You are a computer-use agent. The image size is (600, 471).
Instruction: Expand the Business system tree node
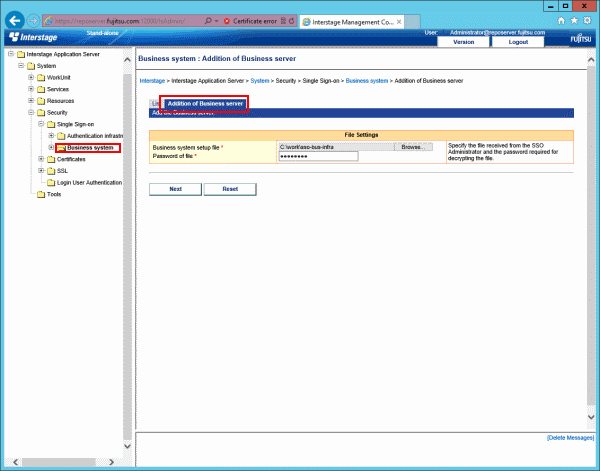[51, 147]
